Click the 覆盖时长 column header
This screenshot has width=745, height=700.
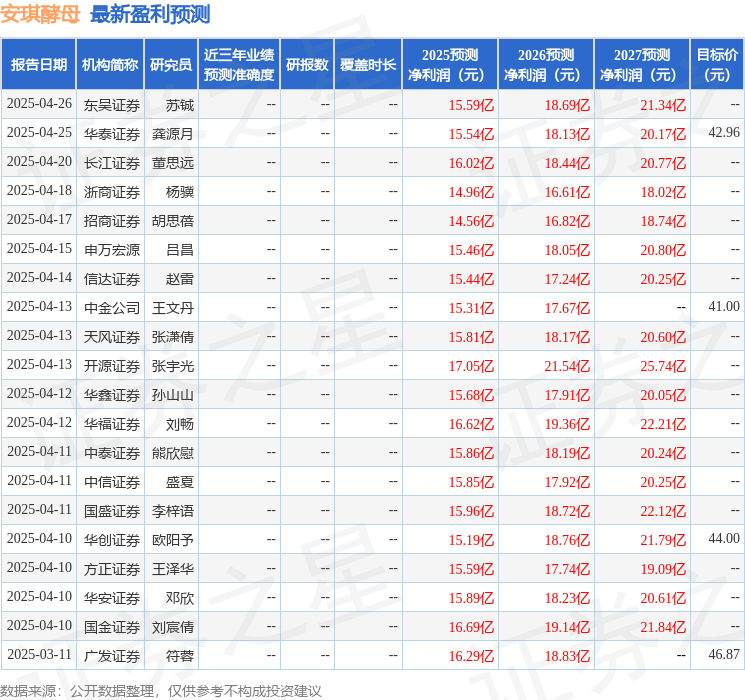pos(368,65)
